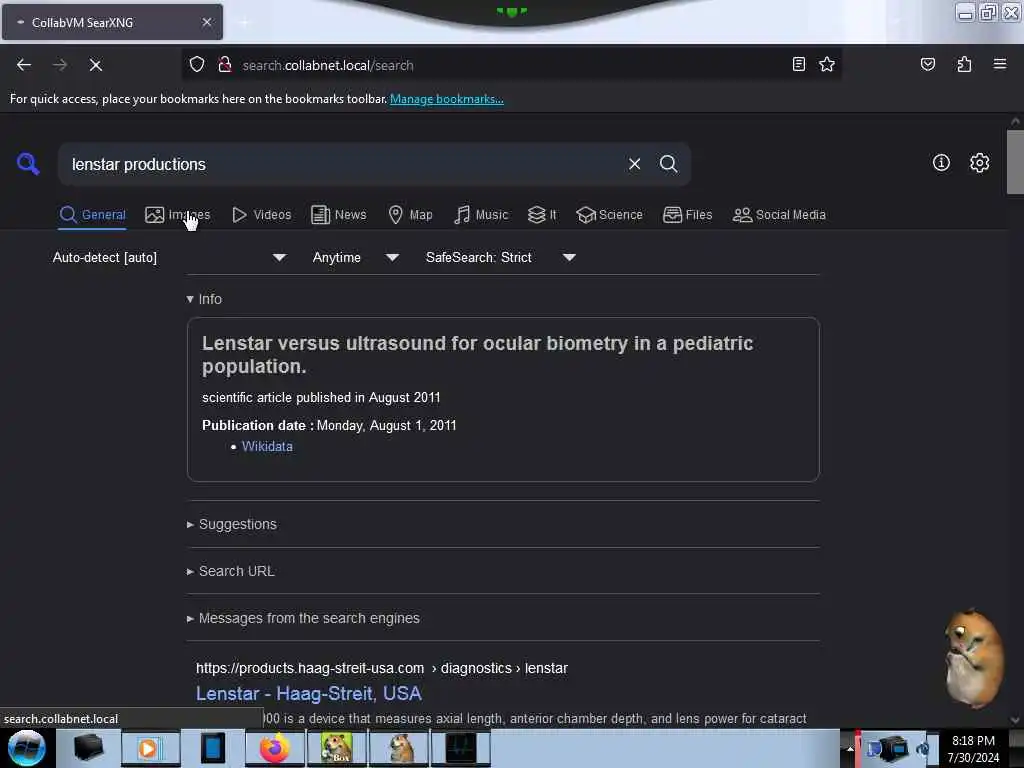
Task: Open the Pocket save icon
Action: (x=927, y=64)
